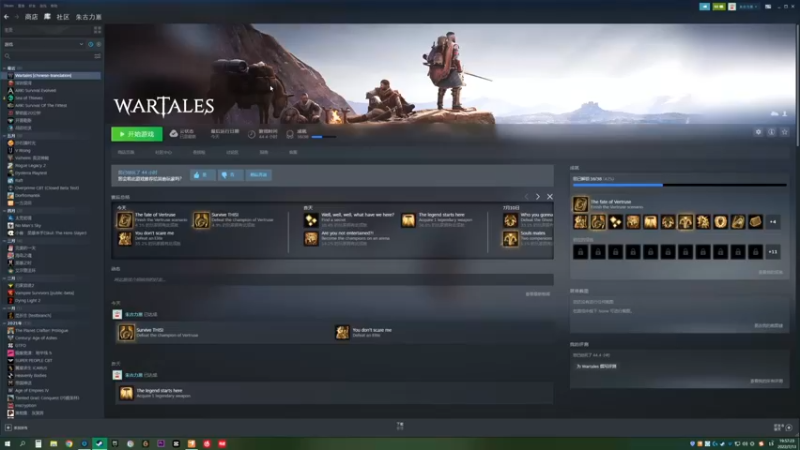Click the green 开始游戏 play button

click(137, 134)
